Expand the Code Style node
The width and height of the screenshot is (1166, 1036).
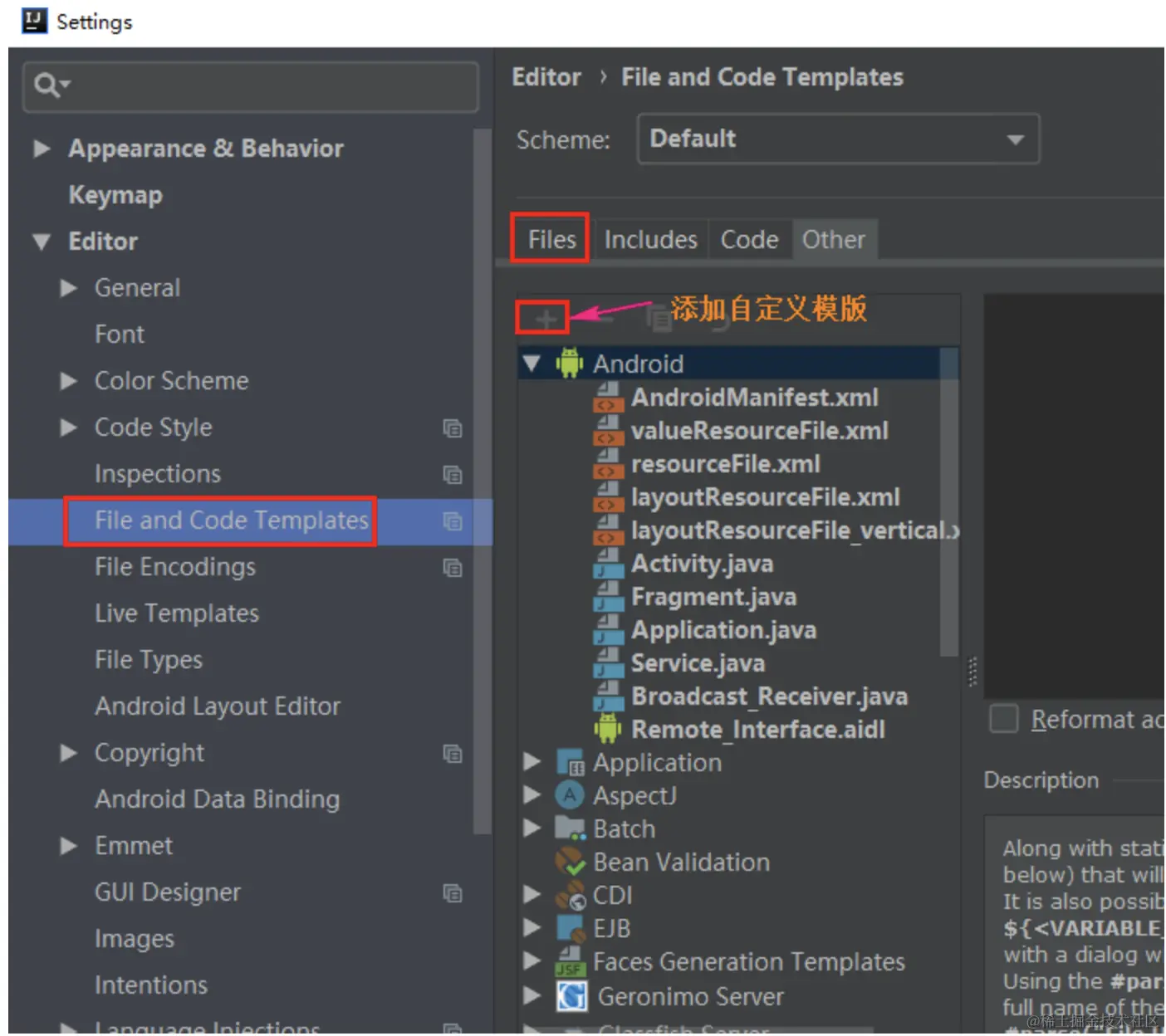[x=69, y=428]
